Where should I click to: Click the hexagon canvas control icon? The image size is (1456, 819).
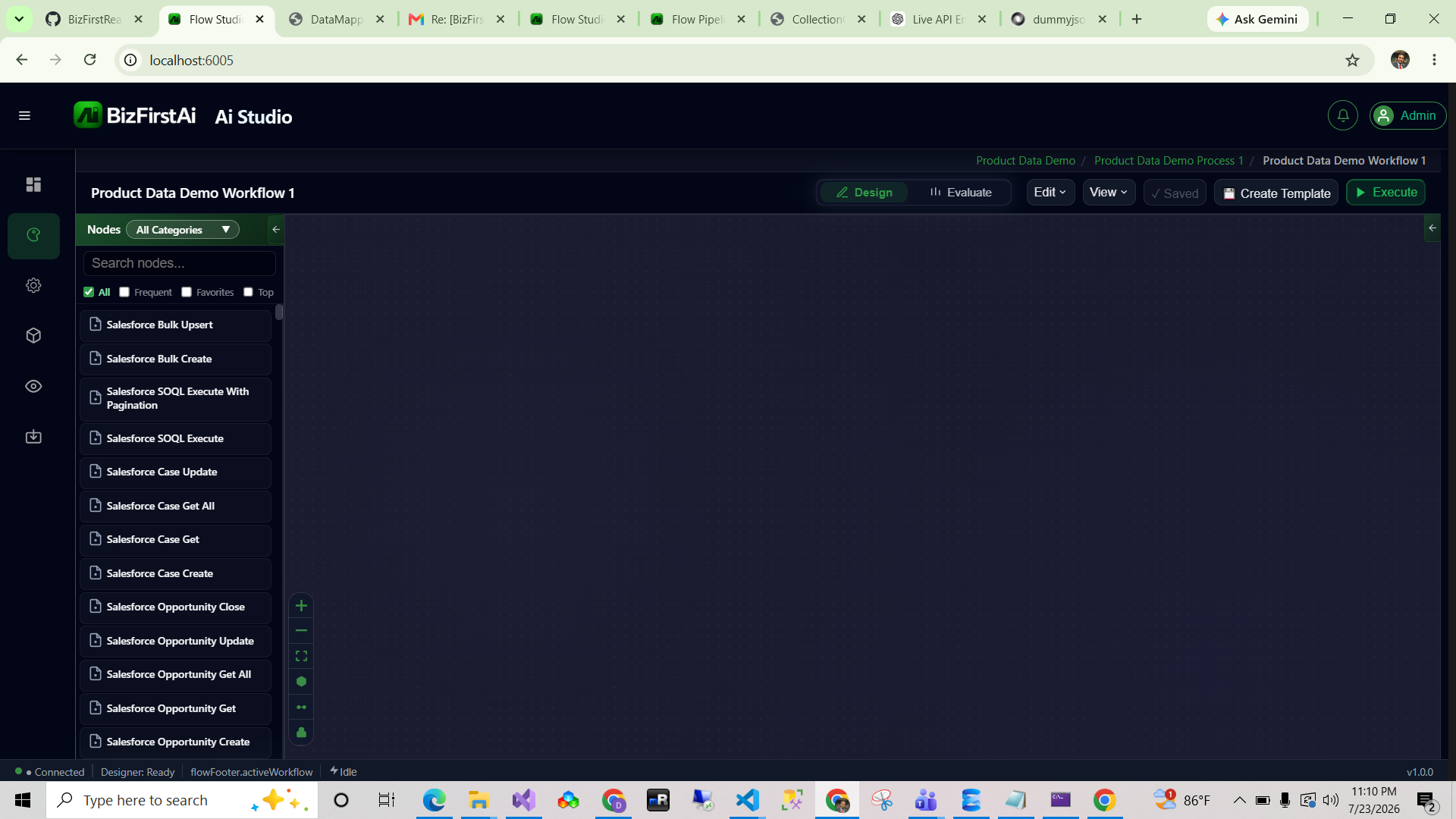click(x=301, y=681)
